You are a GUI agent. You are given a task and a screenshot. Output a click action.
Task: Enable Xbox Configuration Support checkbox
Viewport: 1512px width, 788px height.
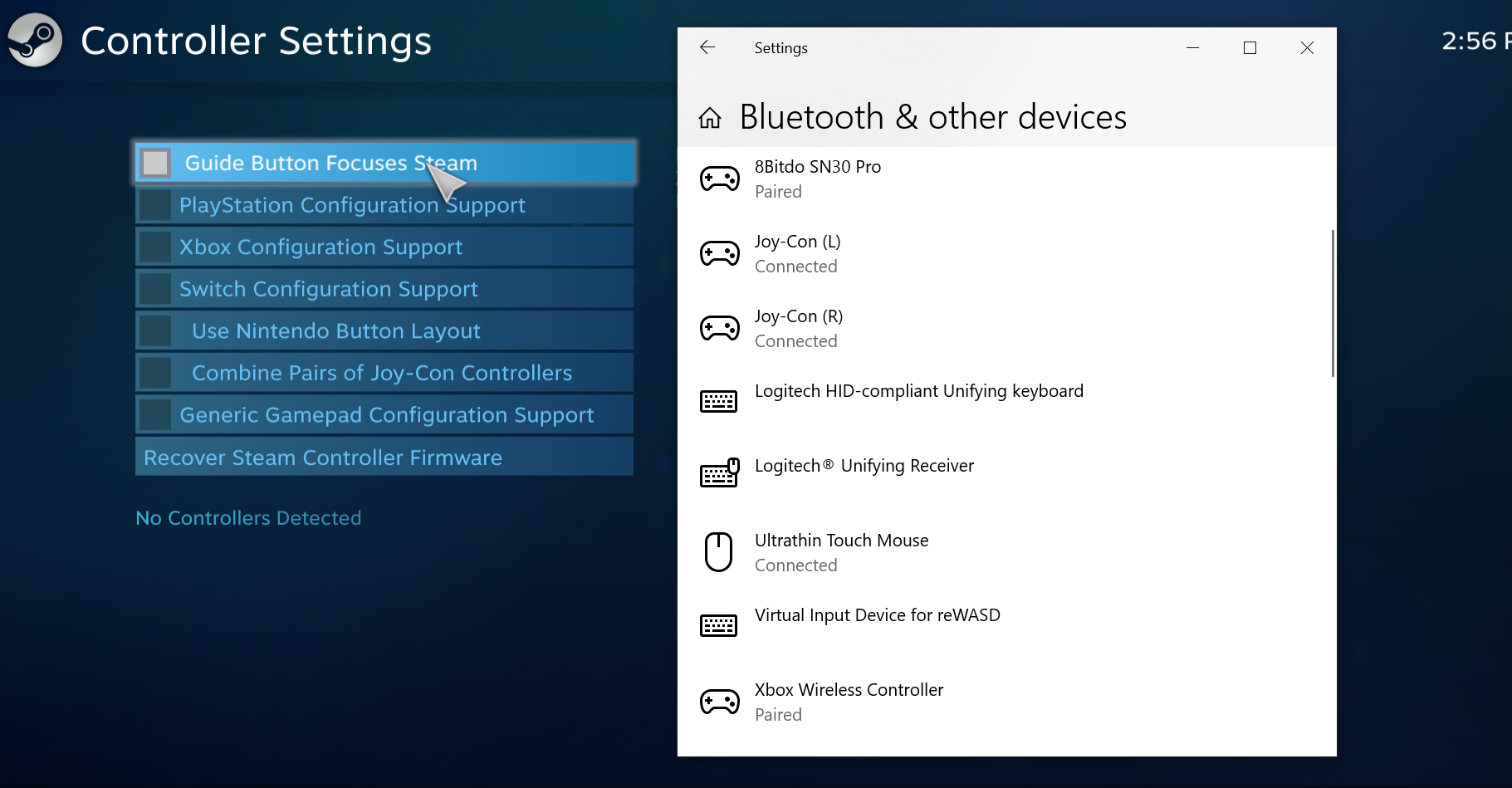pos(155,247)
